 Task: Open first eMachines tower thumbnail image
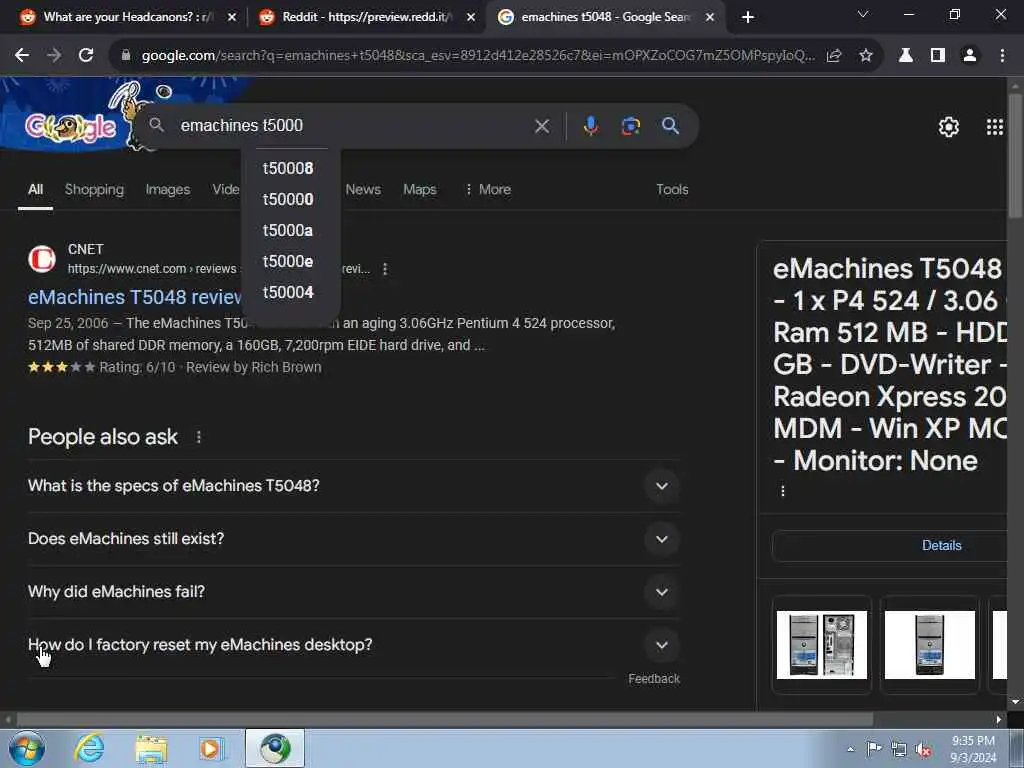[x=822, y=645]
